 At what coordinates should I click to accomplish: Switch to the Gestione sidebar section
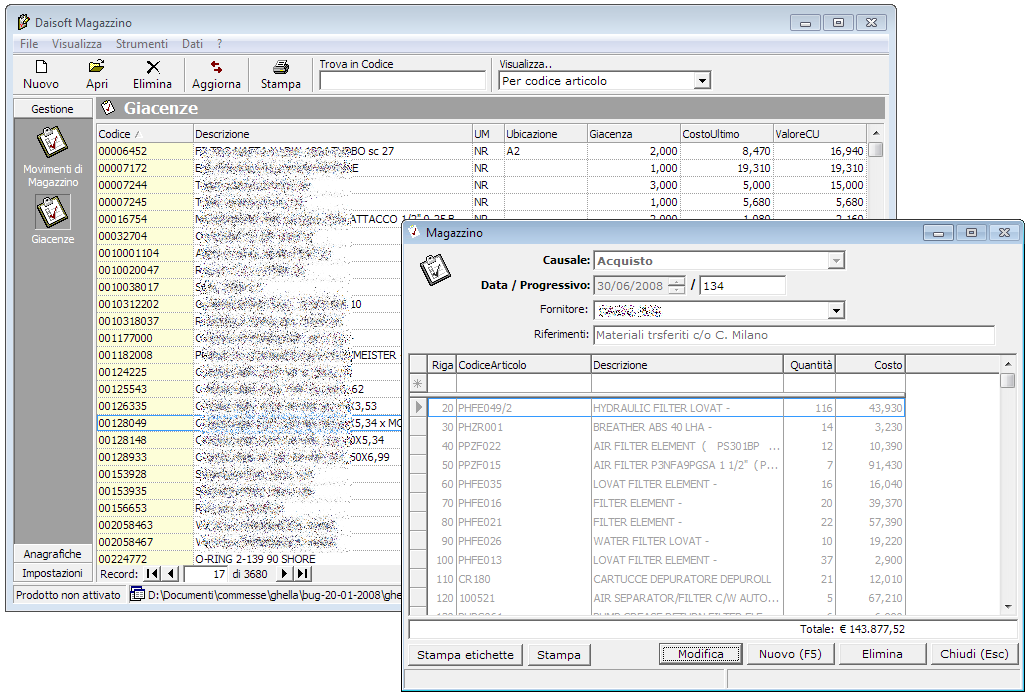coord(52,109)
